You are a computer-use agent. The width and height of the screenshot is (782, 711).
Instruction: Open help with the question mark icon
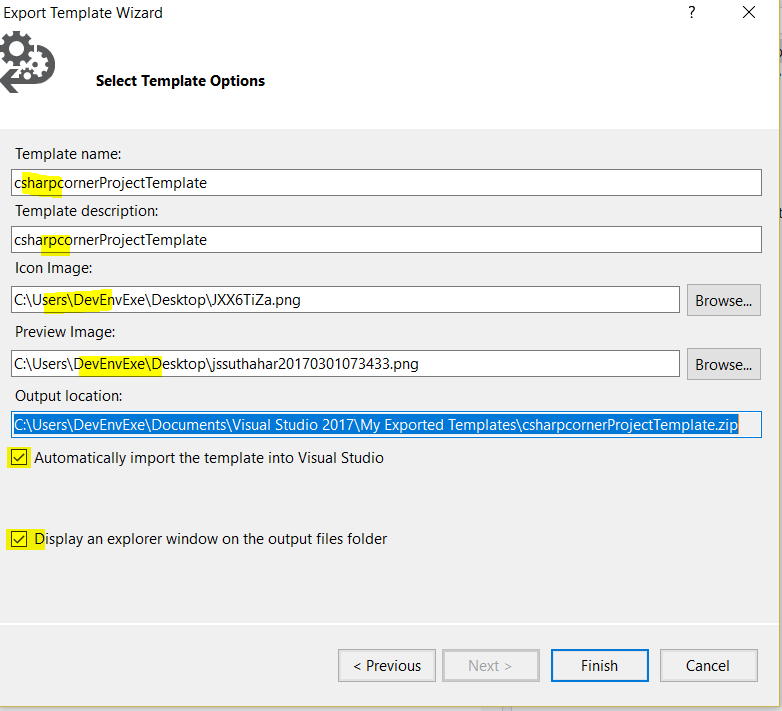pos(692,12)
